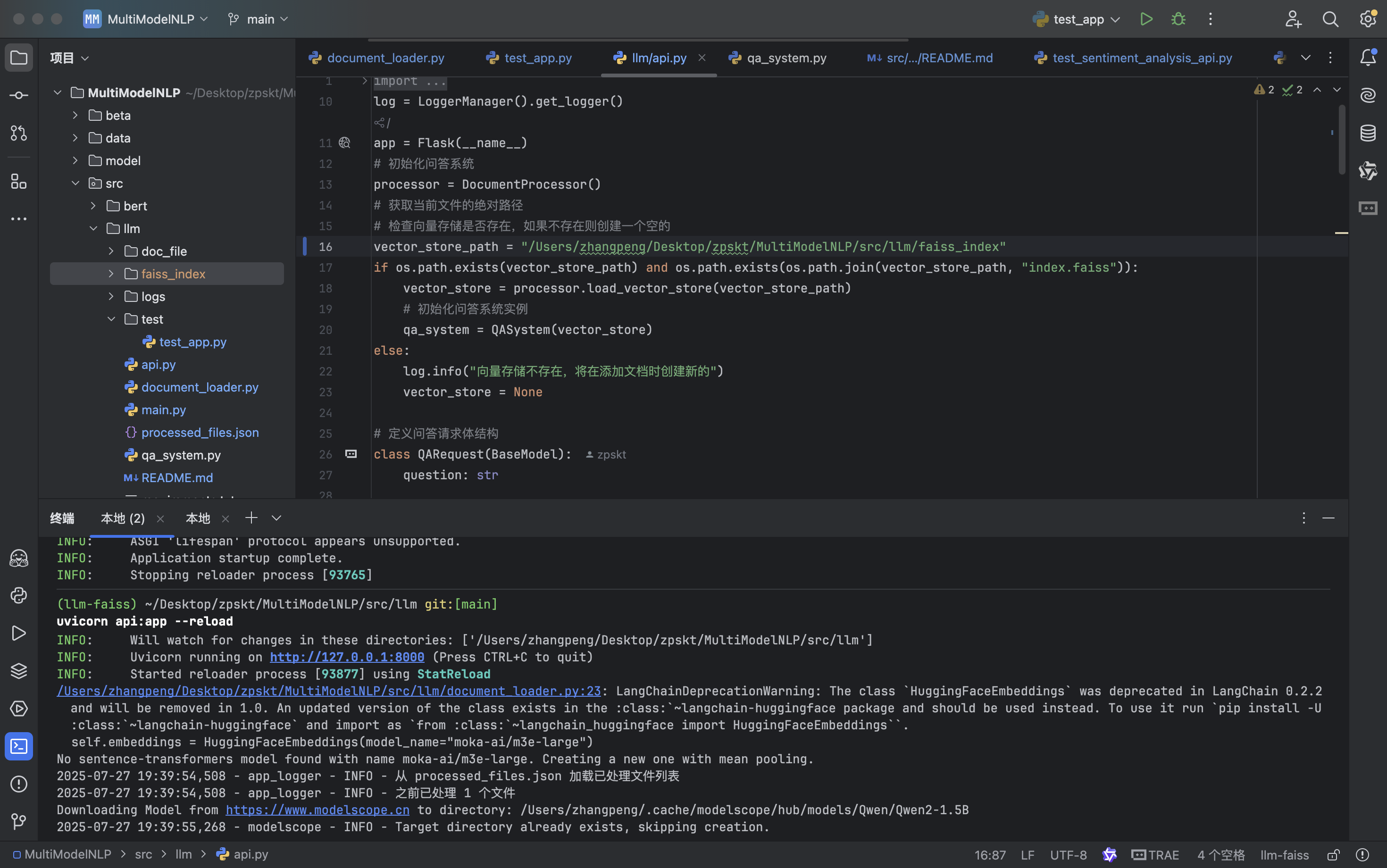Open the Pull Requests tool window icon
This screenshot has height=868, width=1387.
(x=18, y=133)
